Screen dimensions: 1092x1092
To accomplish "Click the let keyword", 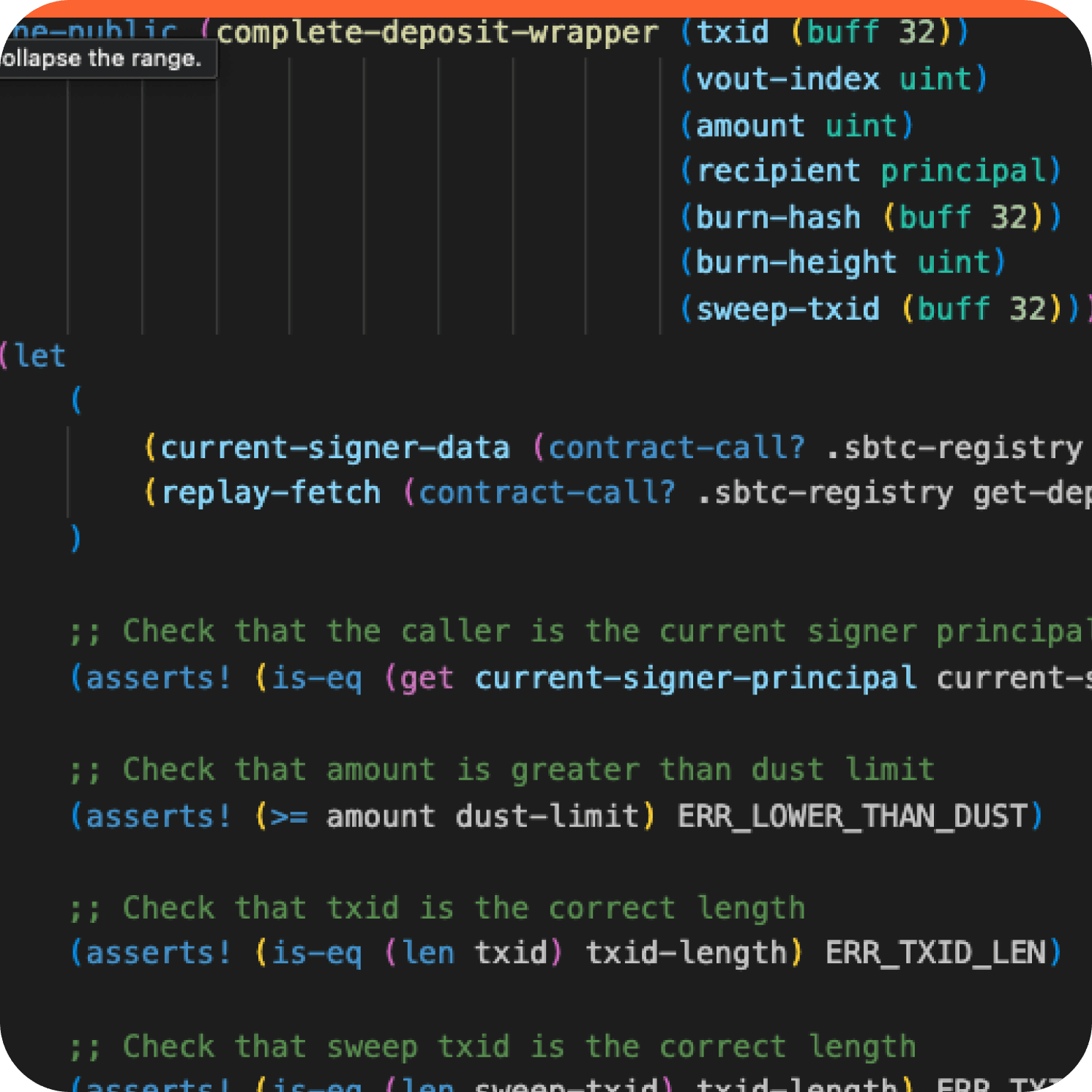I will tap(40, 356).
